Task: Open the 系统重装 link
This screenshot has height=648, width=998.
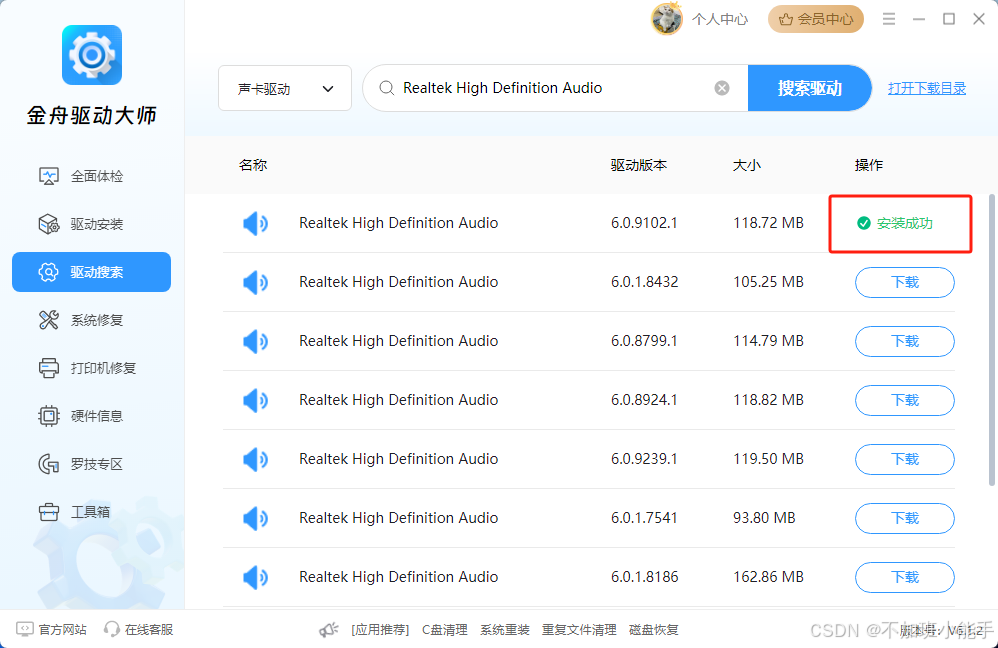Action: [505, 630]
